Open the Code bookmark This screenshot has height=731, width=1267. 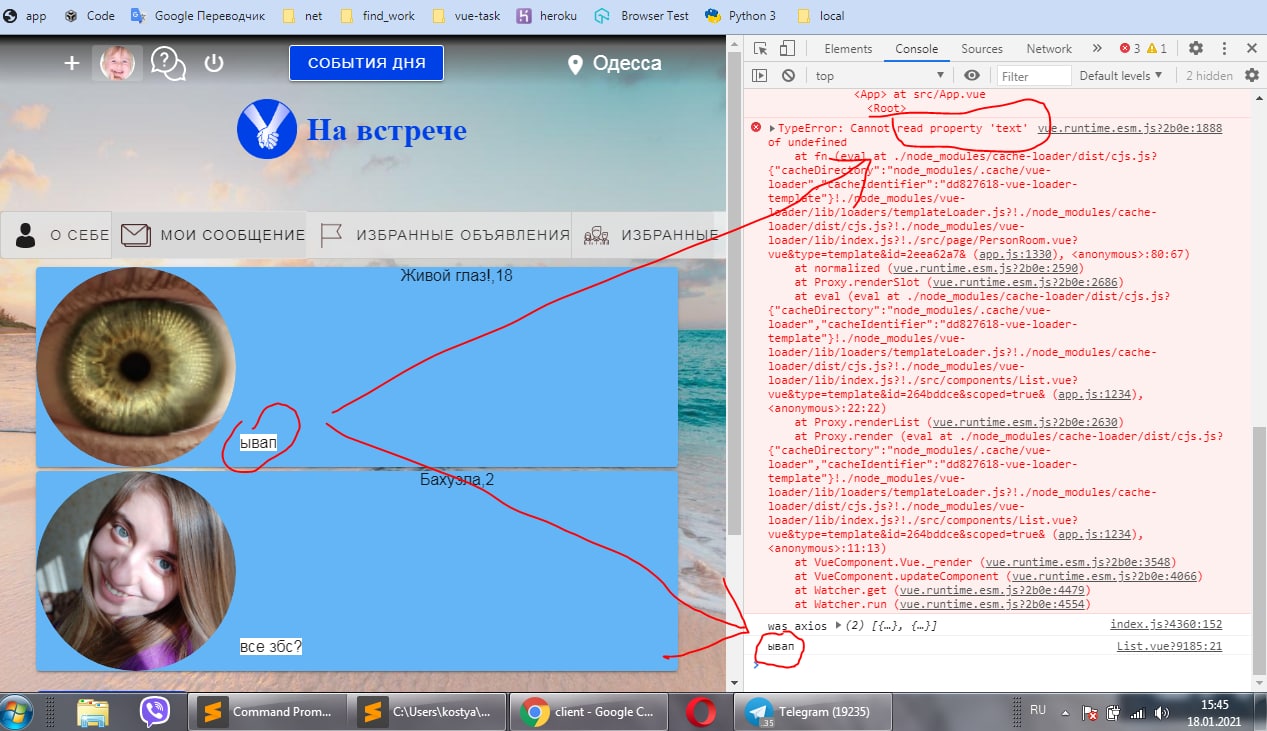88,15
